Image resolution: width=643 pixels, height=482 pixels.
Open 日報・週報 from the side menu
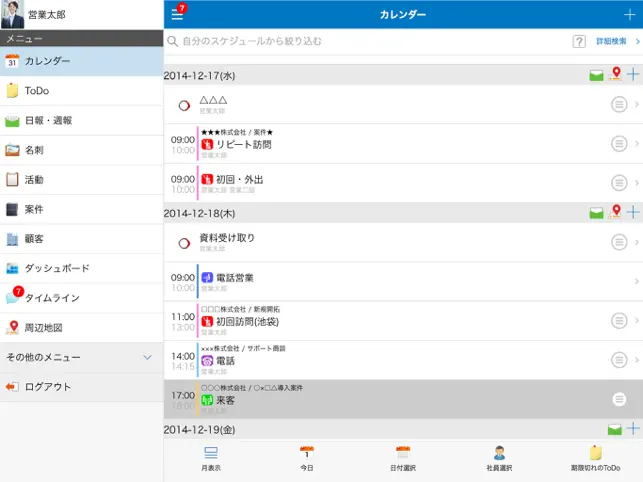tap(82, 121)
